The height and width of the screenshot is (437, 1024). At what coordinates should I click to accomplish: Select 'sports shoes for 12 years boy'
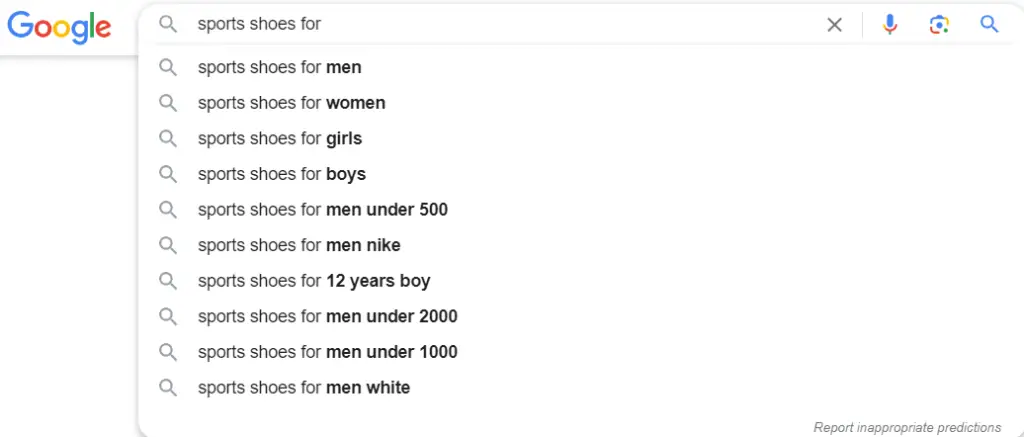pos(314,281)
